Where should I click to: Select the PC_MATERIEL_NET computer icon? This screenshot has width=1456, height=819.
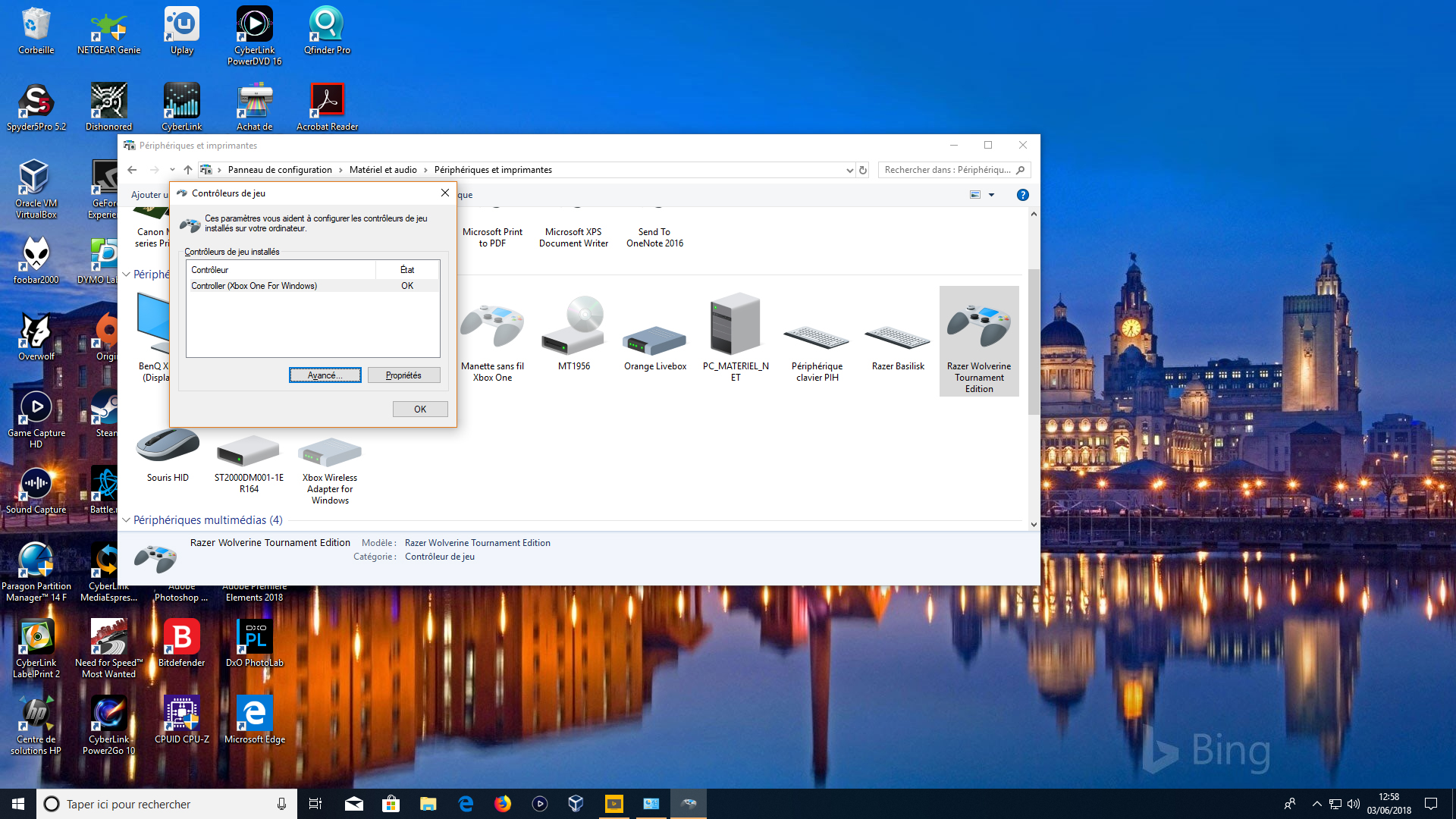(x=735, y=326)
